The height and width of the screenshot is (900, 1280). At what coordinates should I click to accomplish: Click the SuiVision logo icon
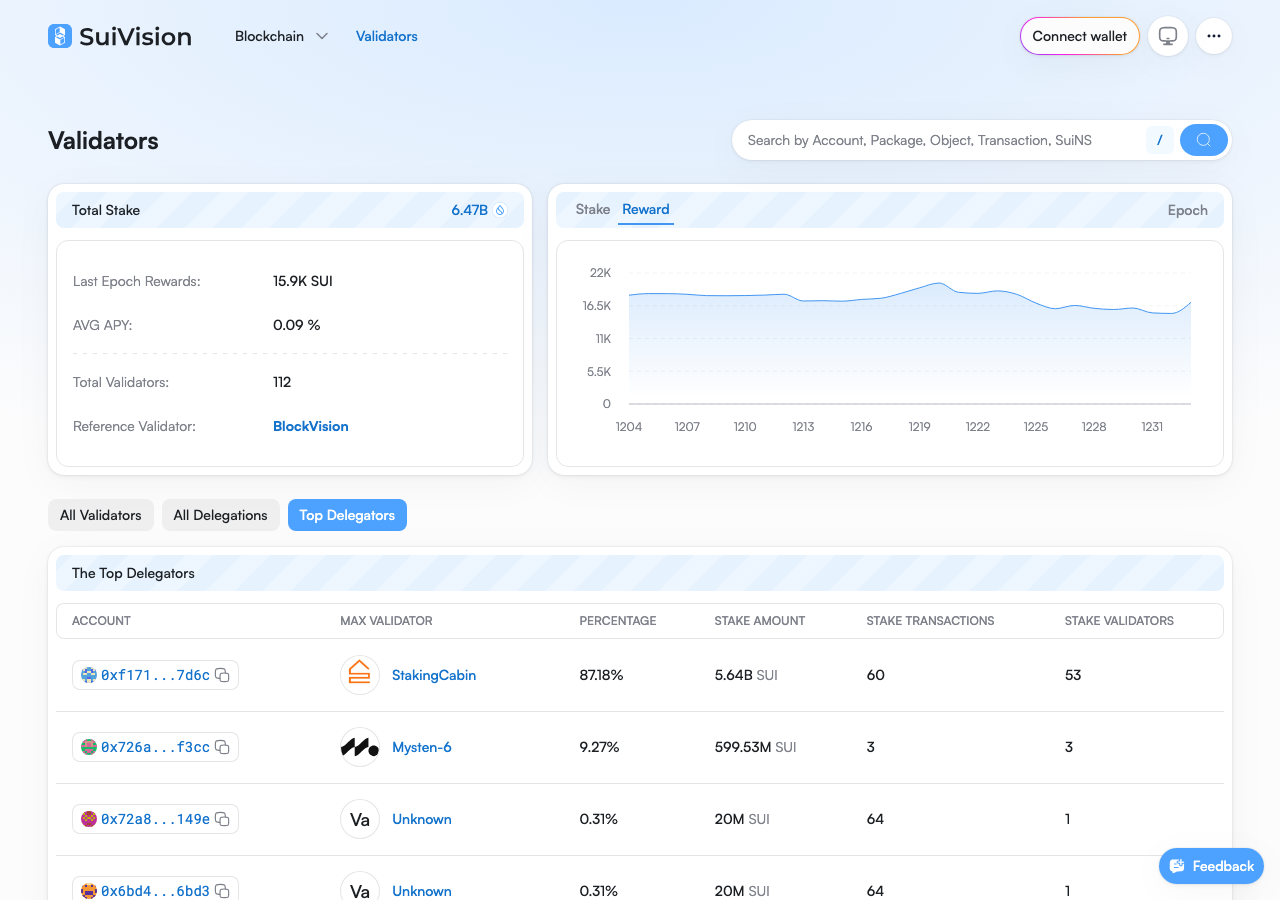click(60, 36)
